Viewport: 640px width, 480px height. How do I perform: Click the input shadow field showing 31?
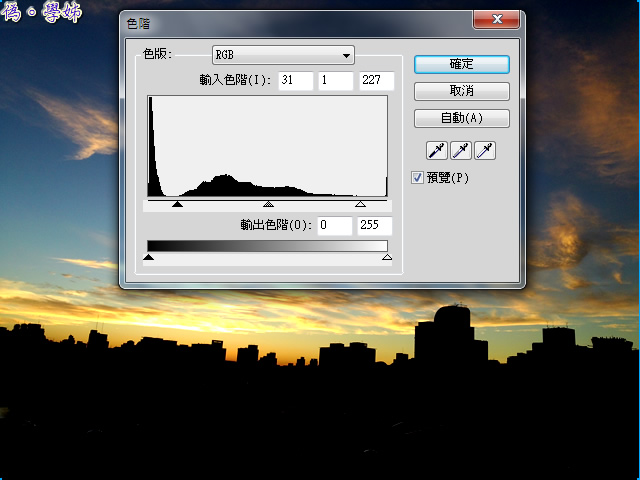(296, 80)
